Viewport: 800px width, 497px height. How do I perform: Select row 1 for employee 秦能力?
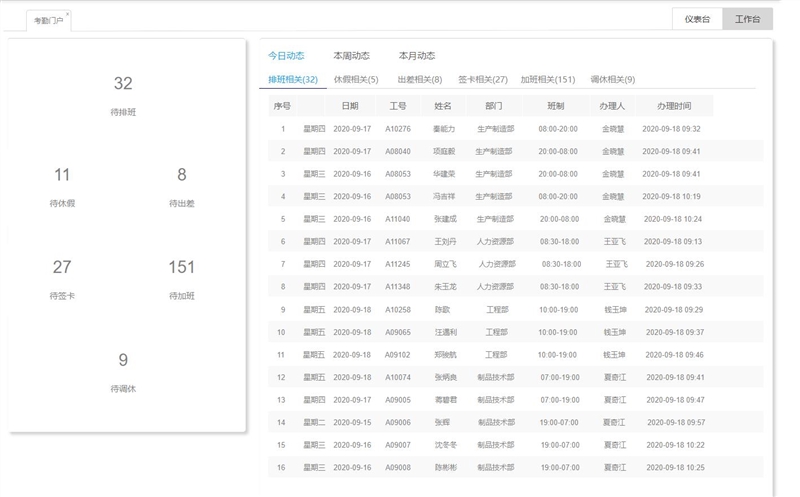[x=444, y=129]
